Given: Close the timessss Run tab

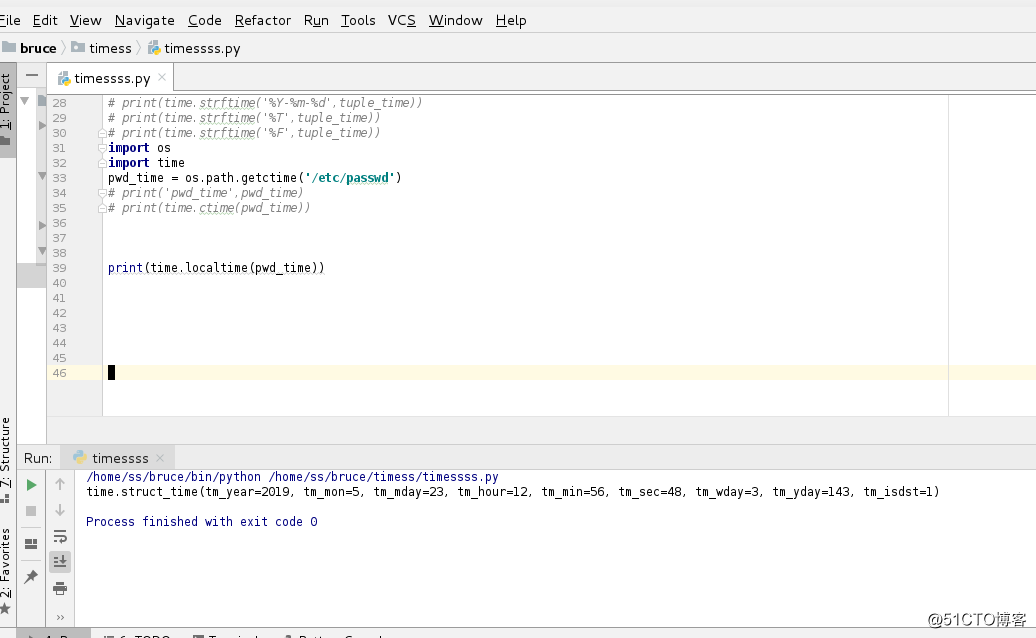Looking at the screenshot, I should coord(160,458).
